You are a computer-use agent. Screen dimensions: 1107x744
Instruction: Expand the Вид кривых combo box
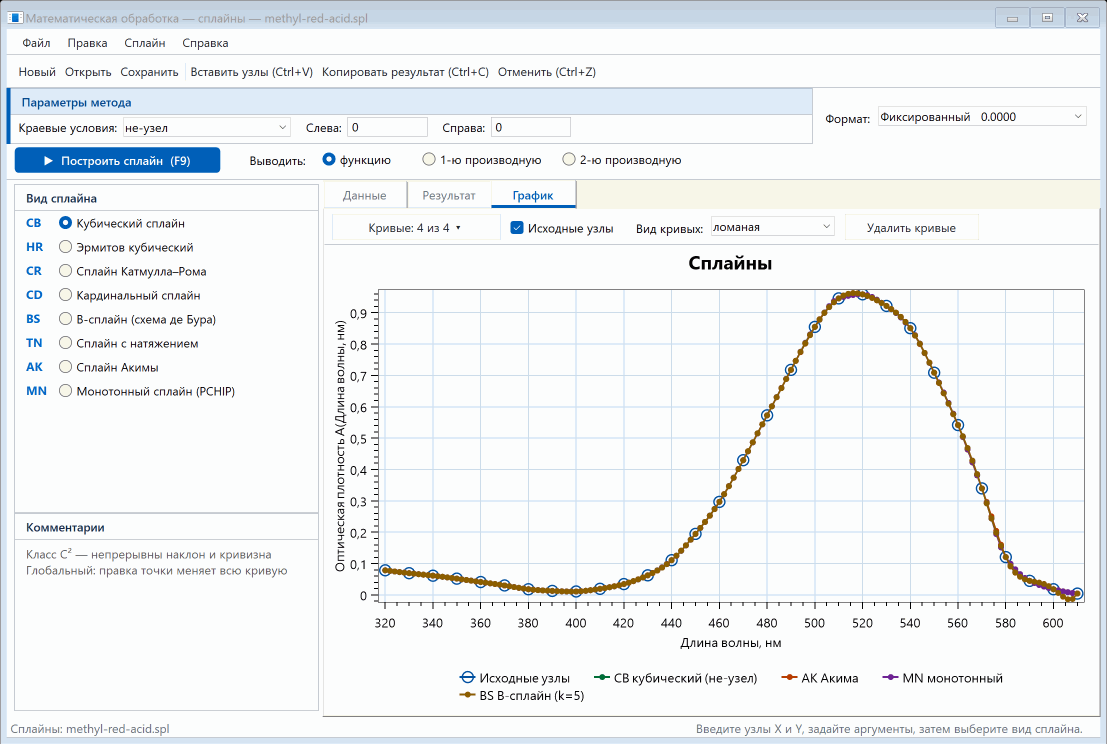[772, 227]
